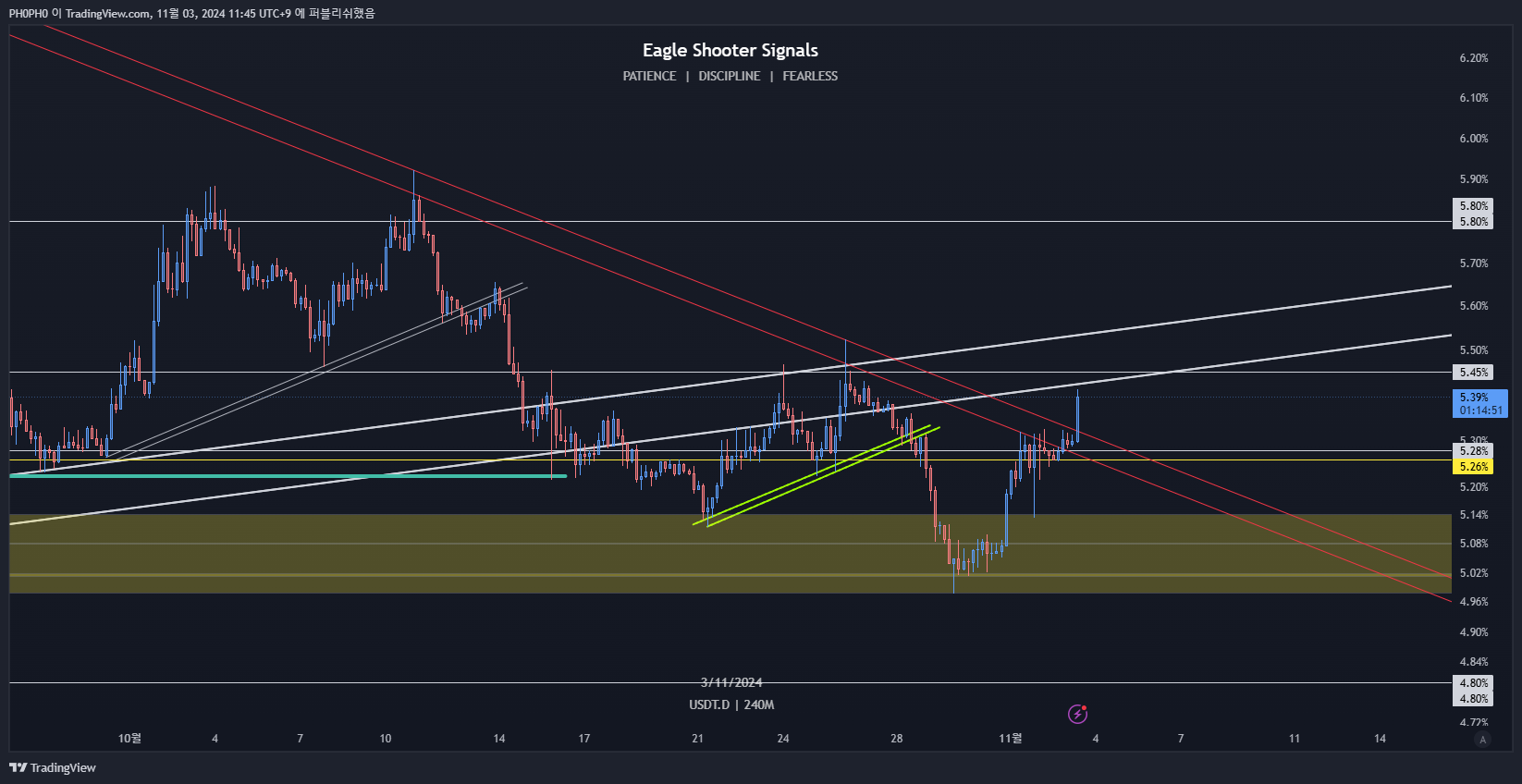Click the 4.96% price axis label

pos(1474,602)
